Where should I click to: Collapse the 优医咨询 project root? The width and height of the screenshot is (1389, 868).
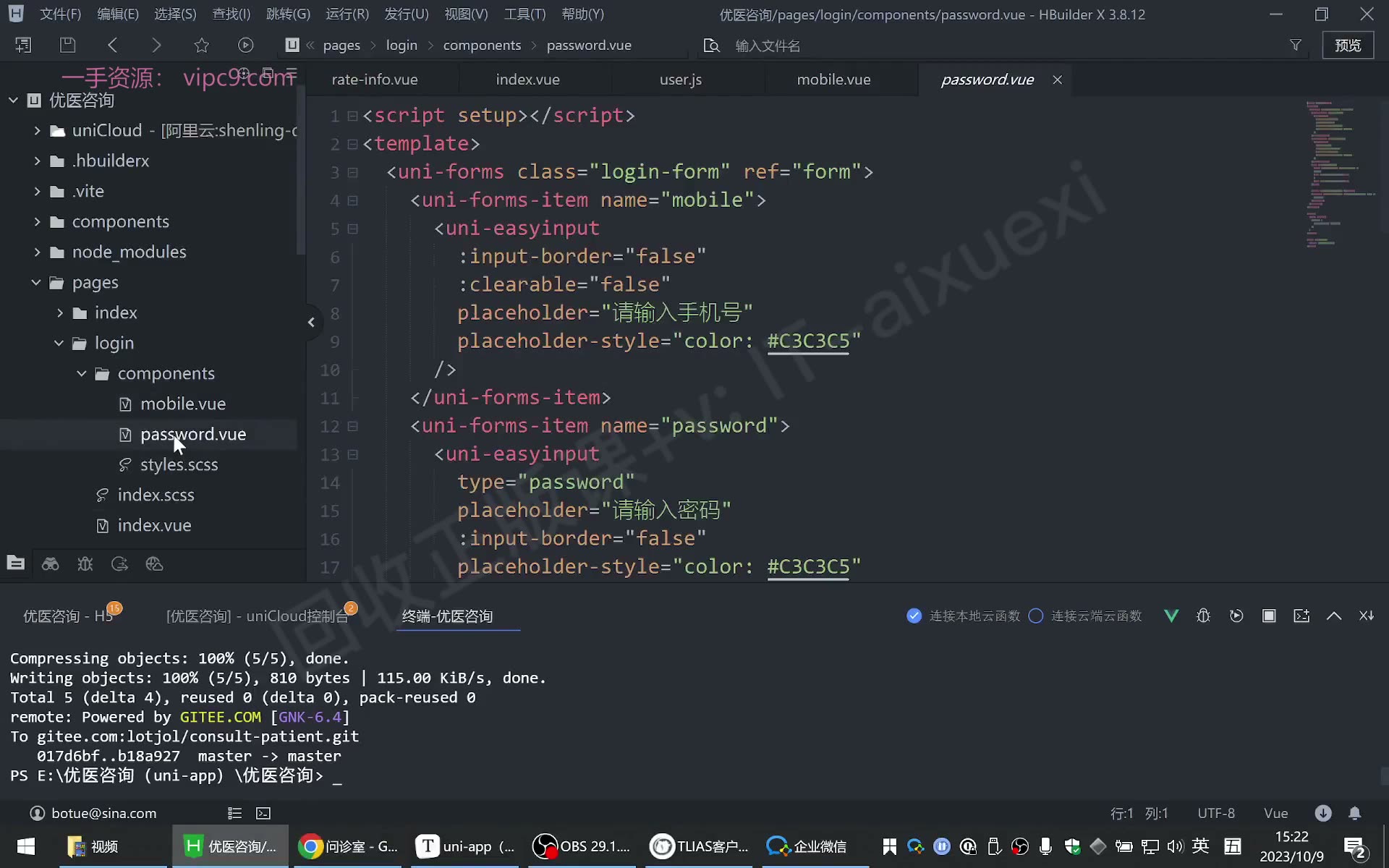pos(13,101)
